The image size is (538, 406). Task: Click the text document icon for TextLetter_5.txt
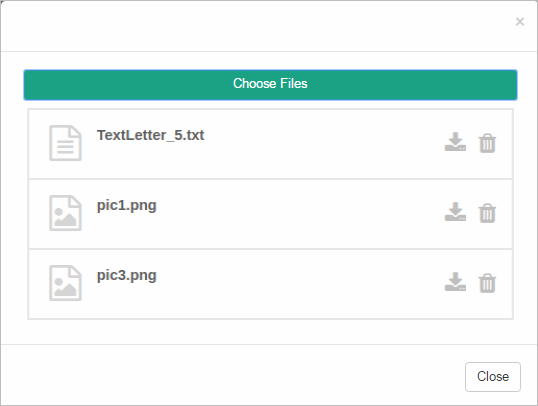[x=65, y=143]
